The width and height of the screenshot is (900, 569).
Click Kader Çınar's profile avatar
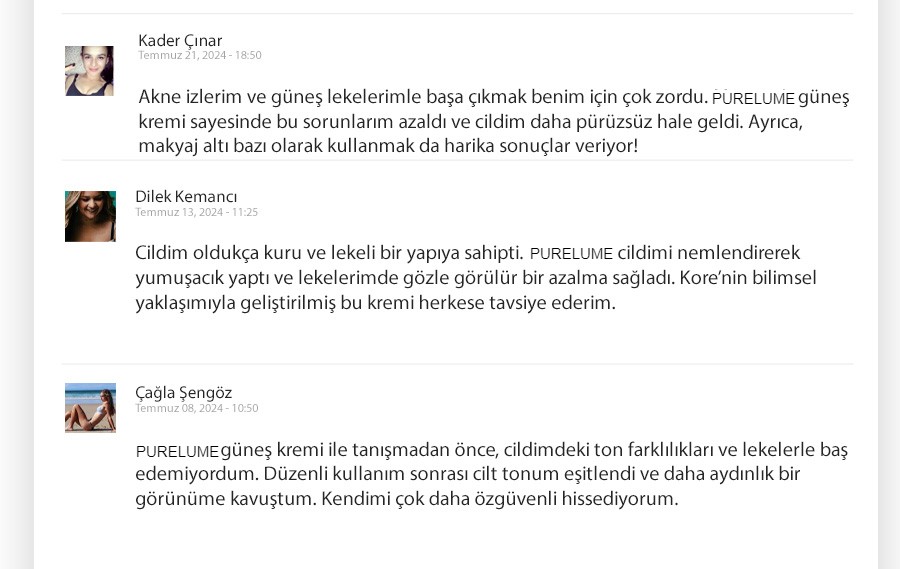(89, 71)
